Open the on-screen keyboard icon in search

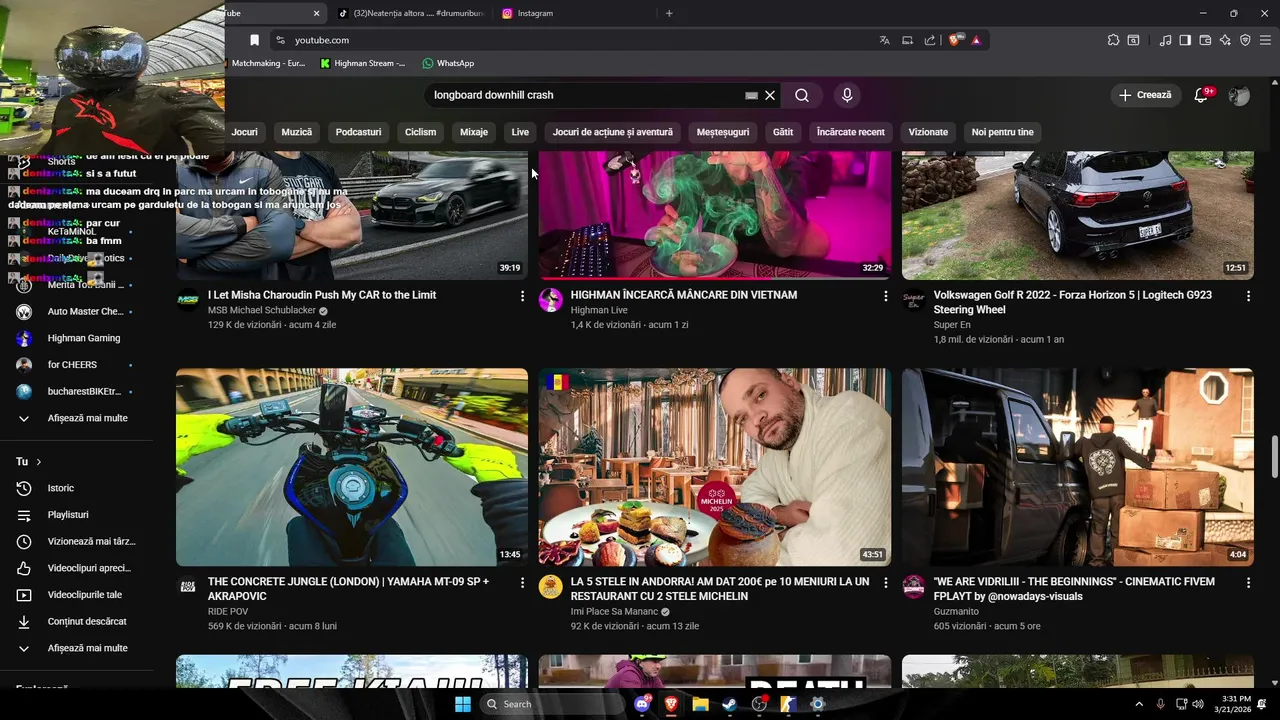pos(751,95)
